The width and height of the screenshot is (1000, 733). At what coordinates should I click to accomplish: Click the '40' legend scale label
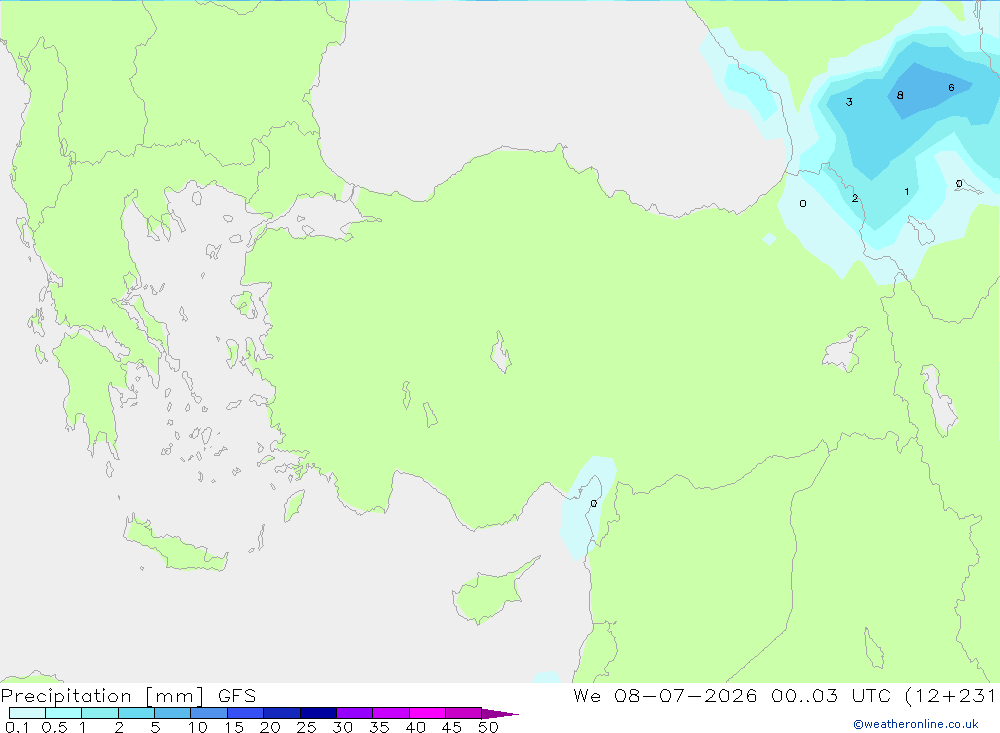[x=415, y=727]
